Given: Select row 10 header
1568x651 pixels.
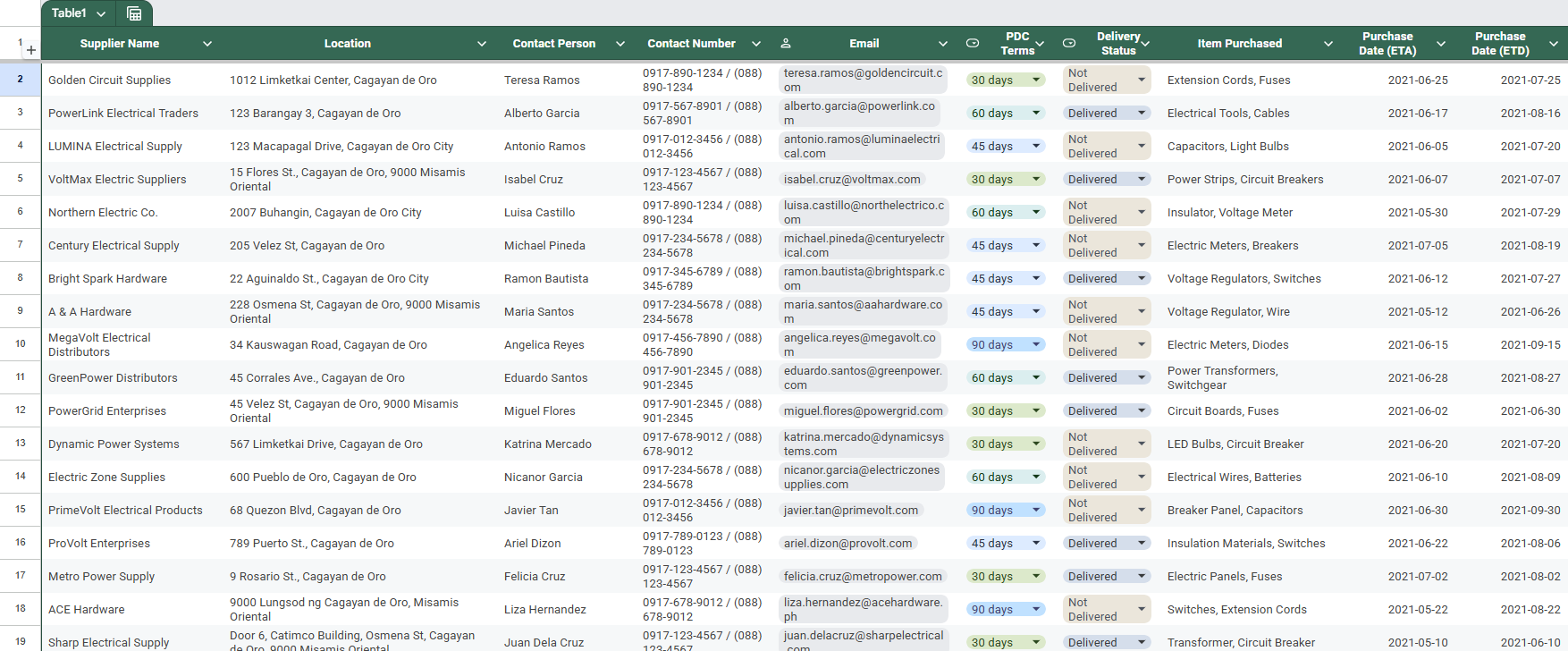Looking at the screenshot, I should (x=20, y=343).
